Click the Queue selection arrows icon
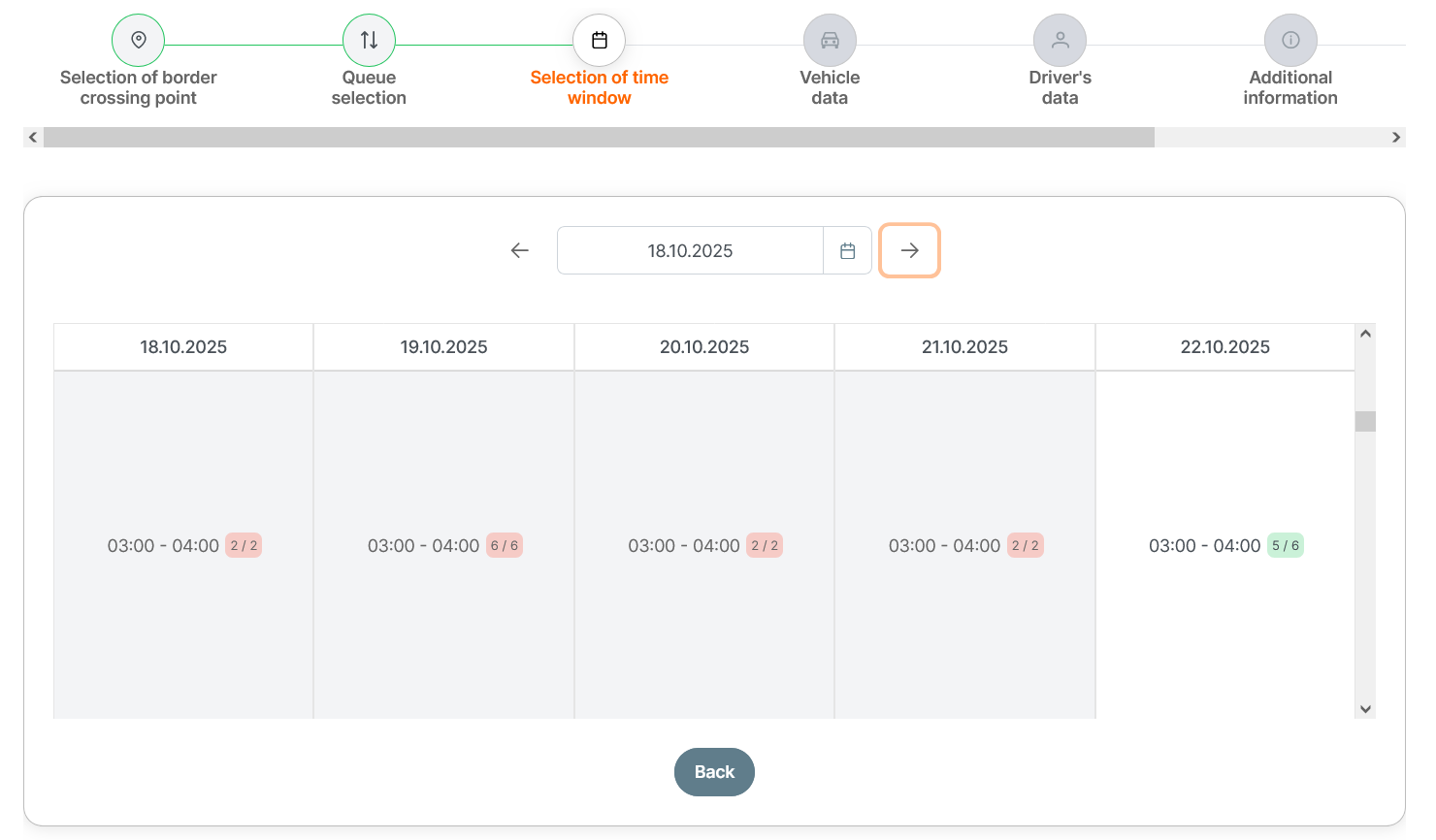Viewport: 1436px width, 840px height. click(x=369, y=40)
